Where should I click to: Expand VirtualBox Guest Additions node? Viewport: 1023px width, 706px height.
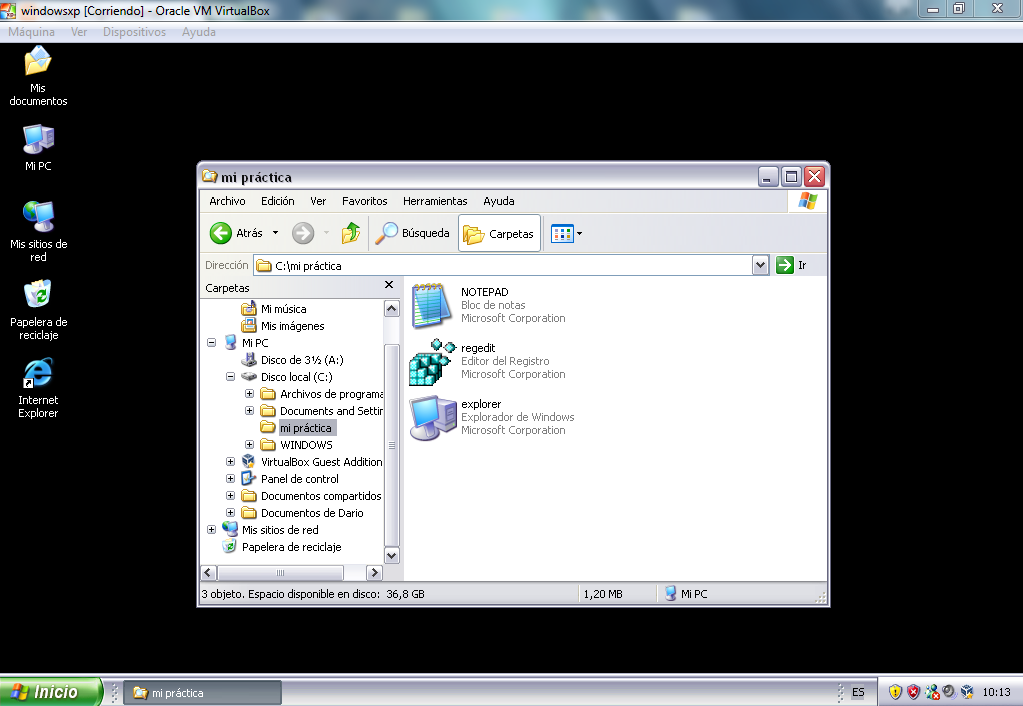230,461
